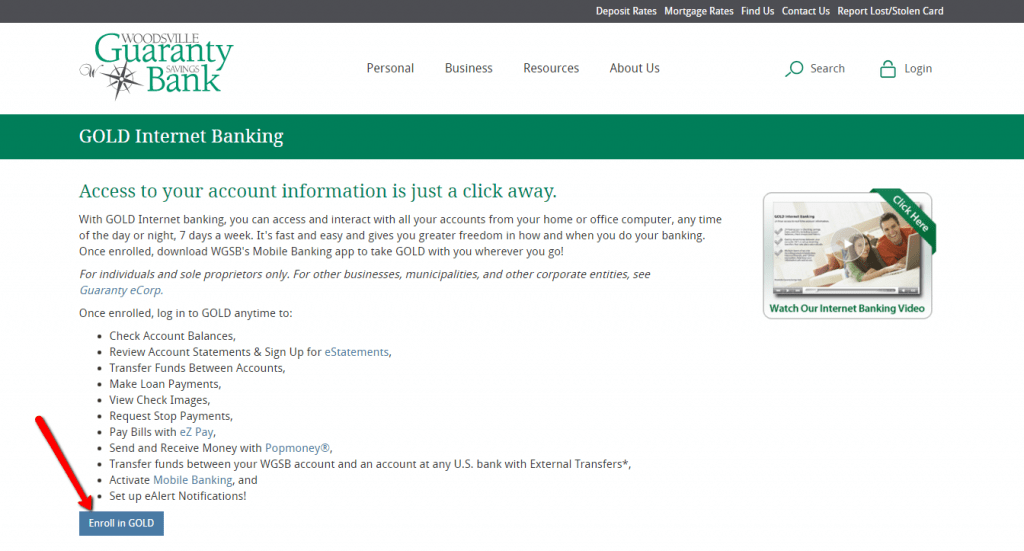Click the Enroll in GOLD button
Viewport: 1024px width, 551px height.
[x=121, y=524]
